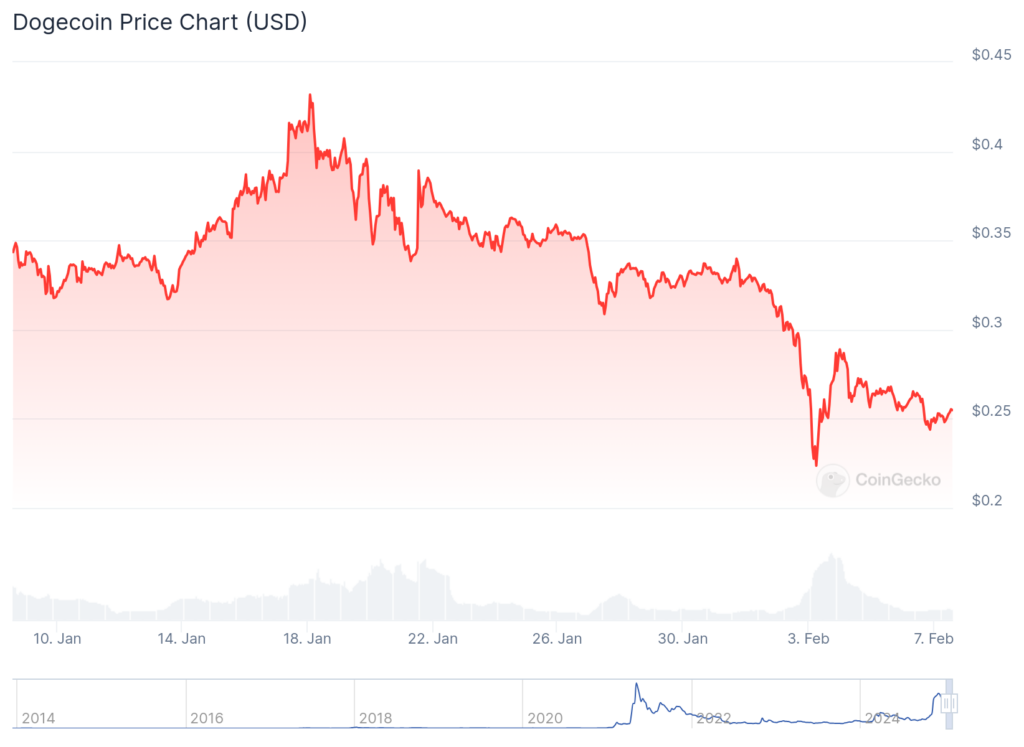Click the range handle on the navigator
The width and height of the screenshot is (1024, 747).
(x=949, y=703)
